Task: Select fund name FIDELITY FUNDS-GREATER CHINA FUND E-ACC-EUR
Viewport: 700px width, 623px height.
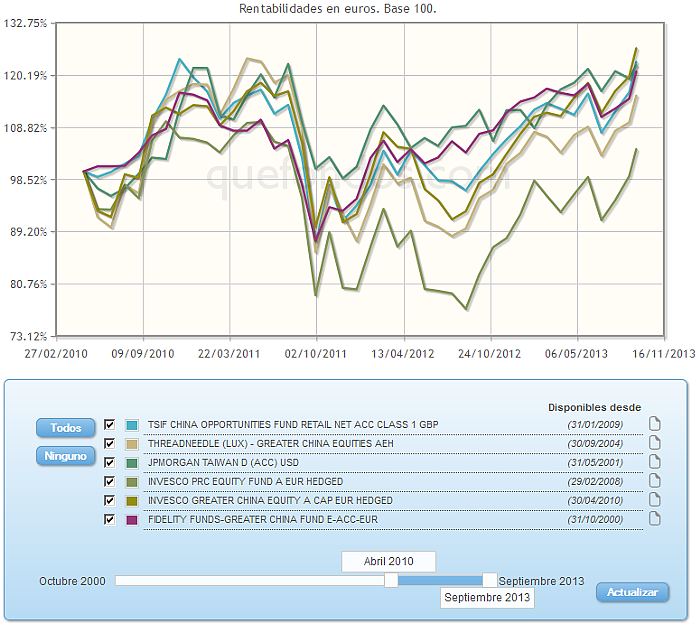Action: [263, 519]
